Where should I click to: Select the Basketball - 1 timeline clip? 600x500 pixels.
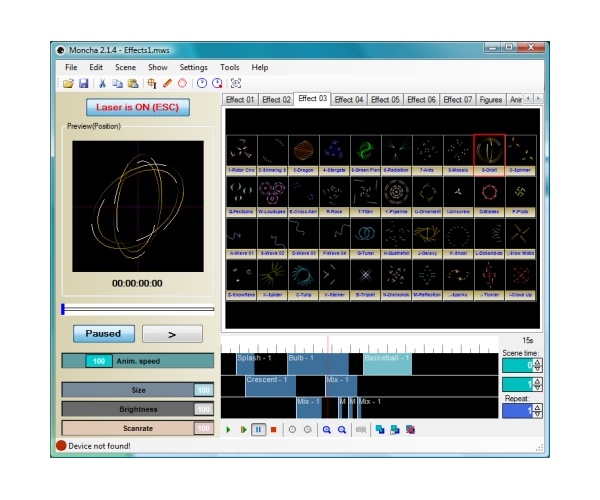click(x=387, y=364)
